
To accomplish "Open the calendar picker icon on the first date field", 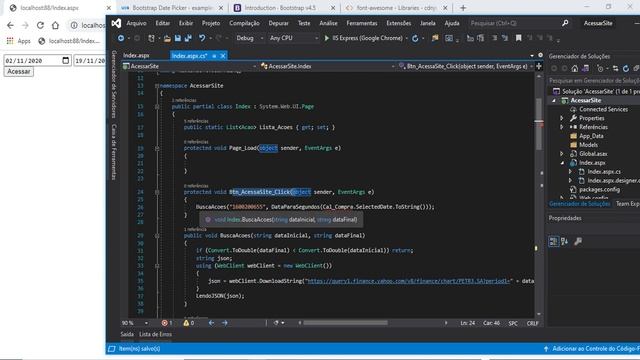I will [x=66, y=60].
